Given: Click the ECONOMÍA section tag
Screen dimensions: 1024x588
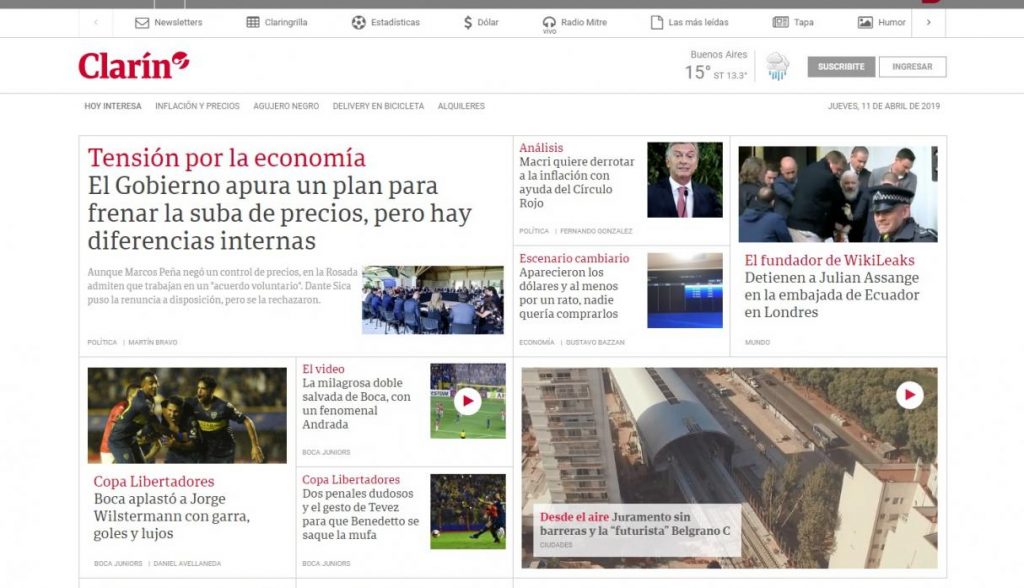Looking at the screenshot, I should pos(536,342).
